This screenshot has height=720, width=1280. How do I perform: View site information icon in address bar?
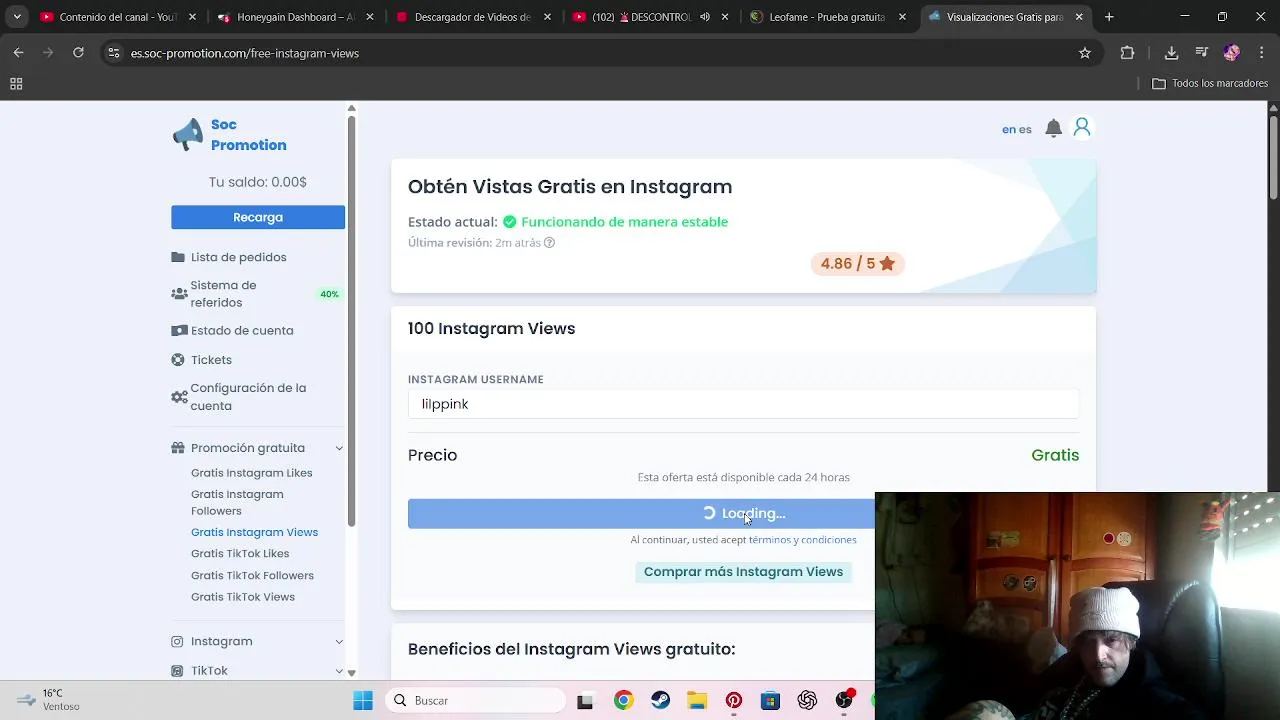[x=113, y=53]
